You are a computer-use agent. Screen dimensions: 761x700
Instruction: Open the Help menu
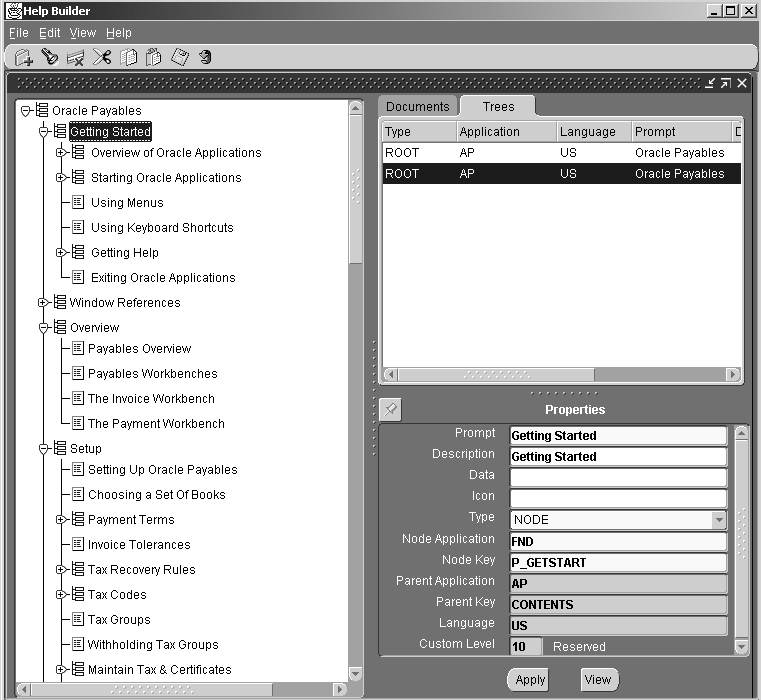[x=119, y=33]
